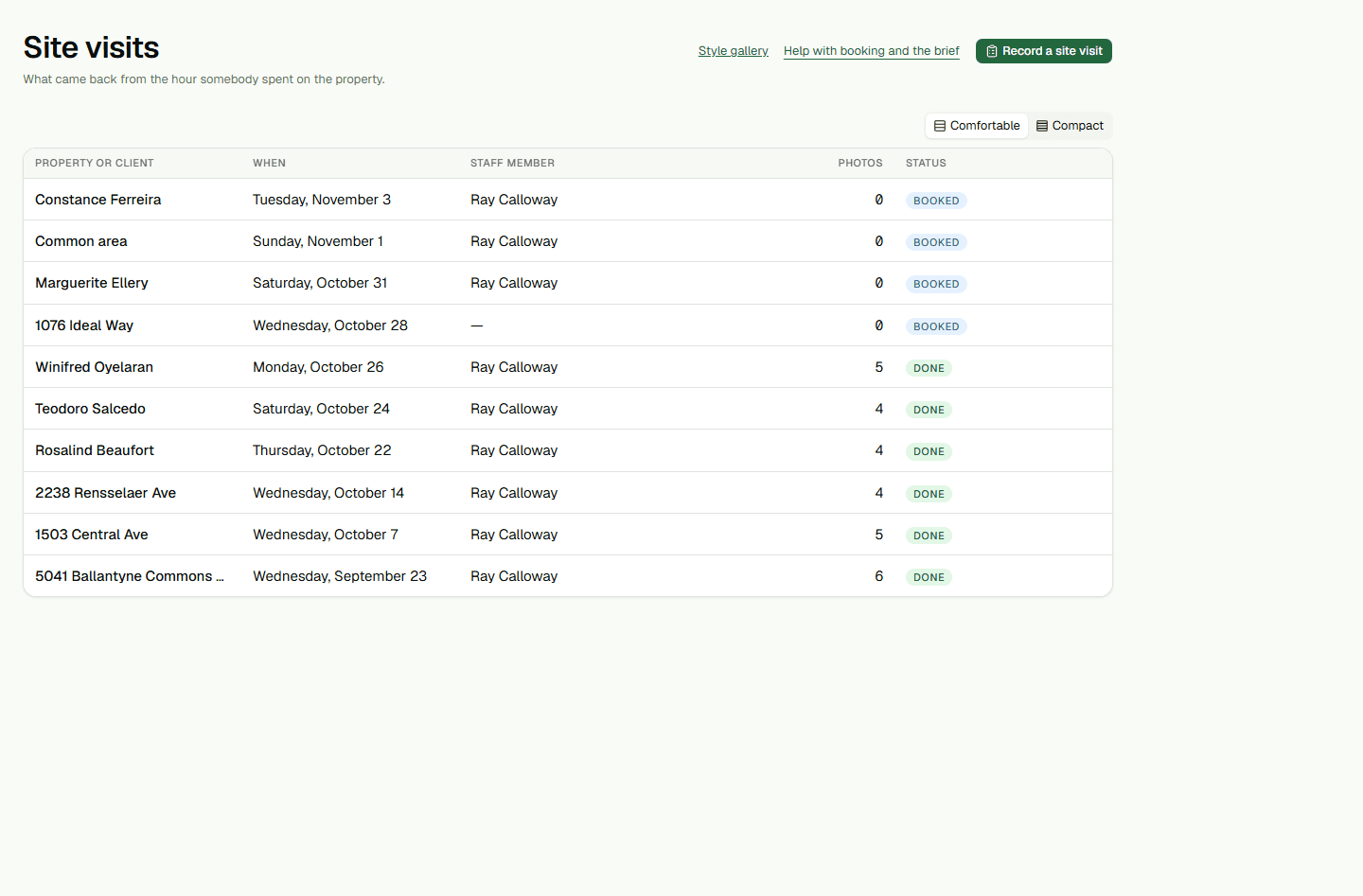The height and width of the screenshot is (896, 1363).
Task: Click the When column header
Action: click(269, 163)
